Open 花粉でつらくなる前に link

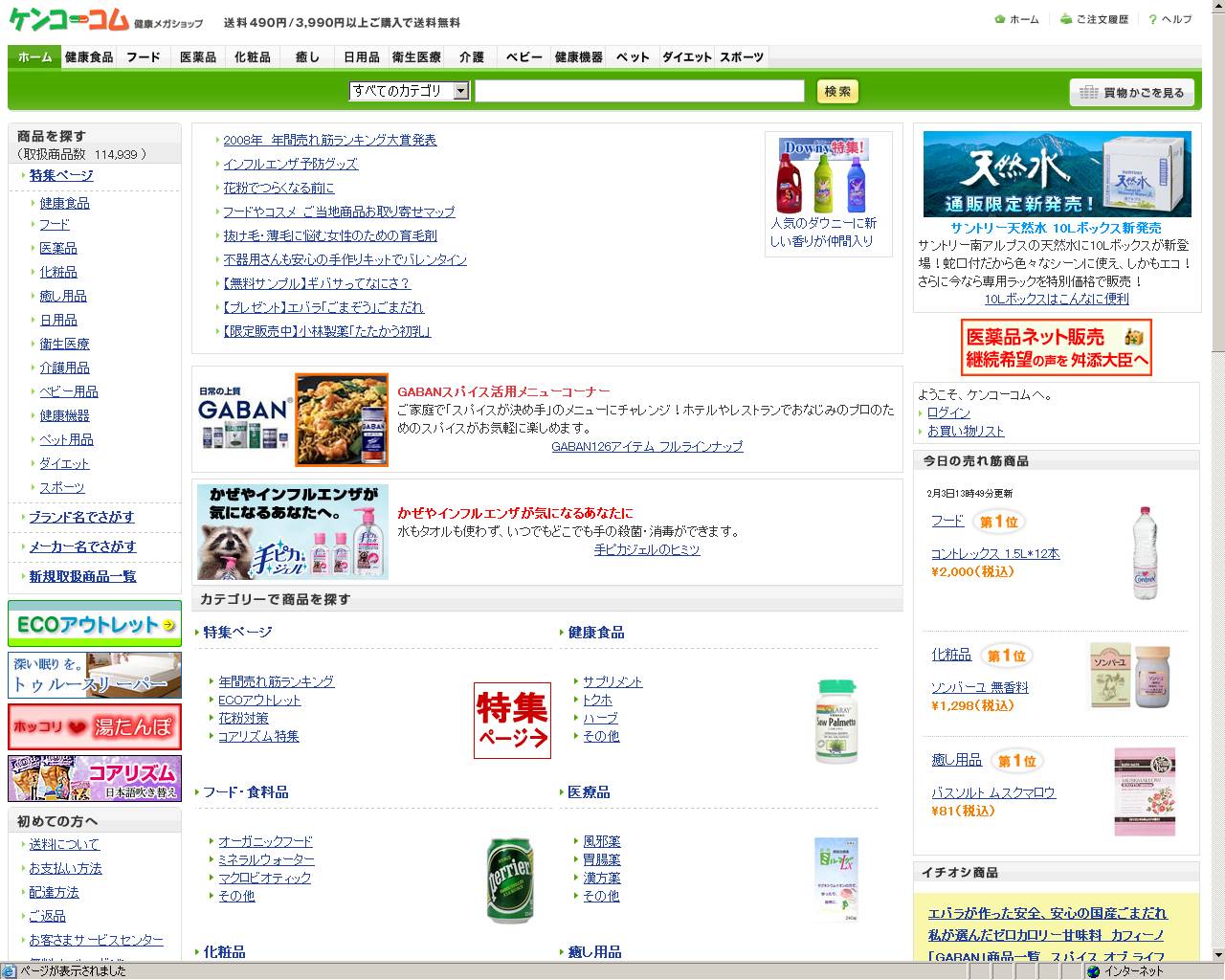[x=278, y=188]
